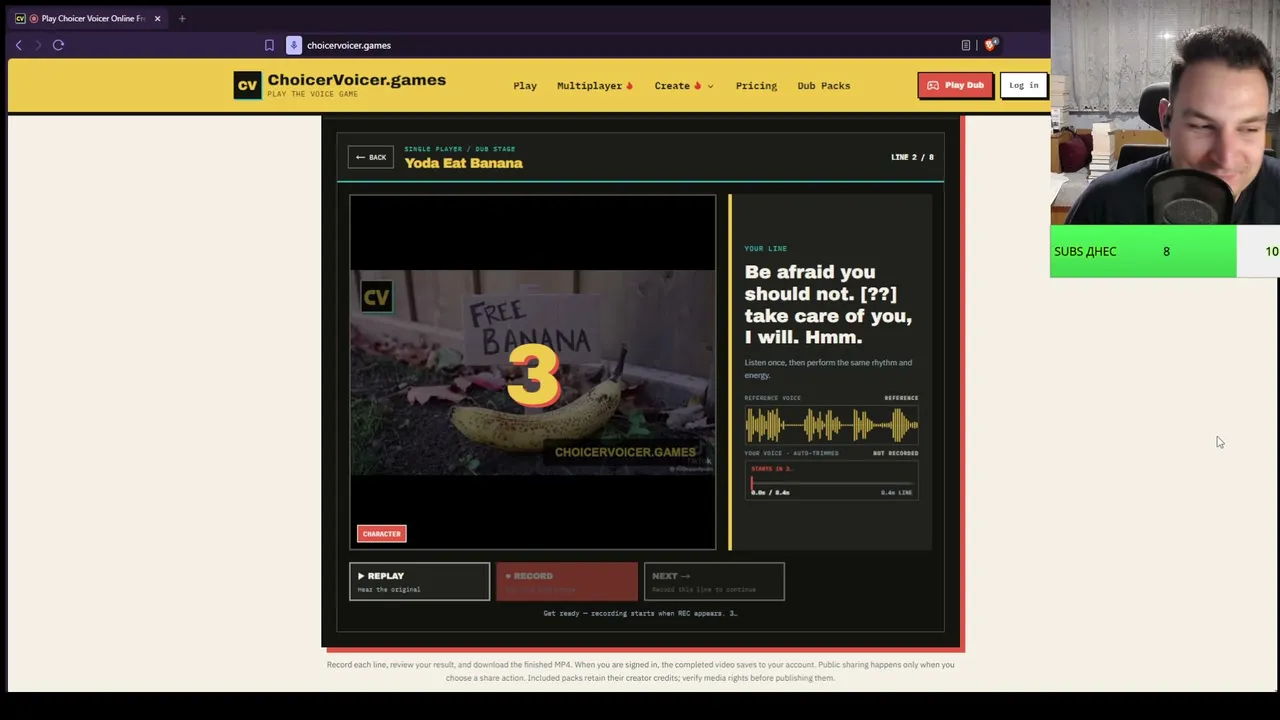
Task: Close the Play Choicer Voicer browser tab
Action: coord(157,18)
